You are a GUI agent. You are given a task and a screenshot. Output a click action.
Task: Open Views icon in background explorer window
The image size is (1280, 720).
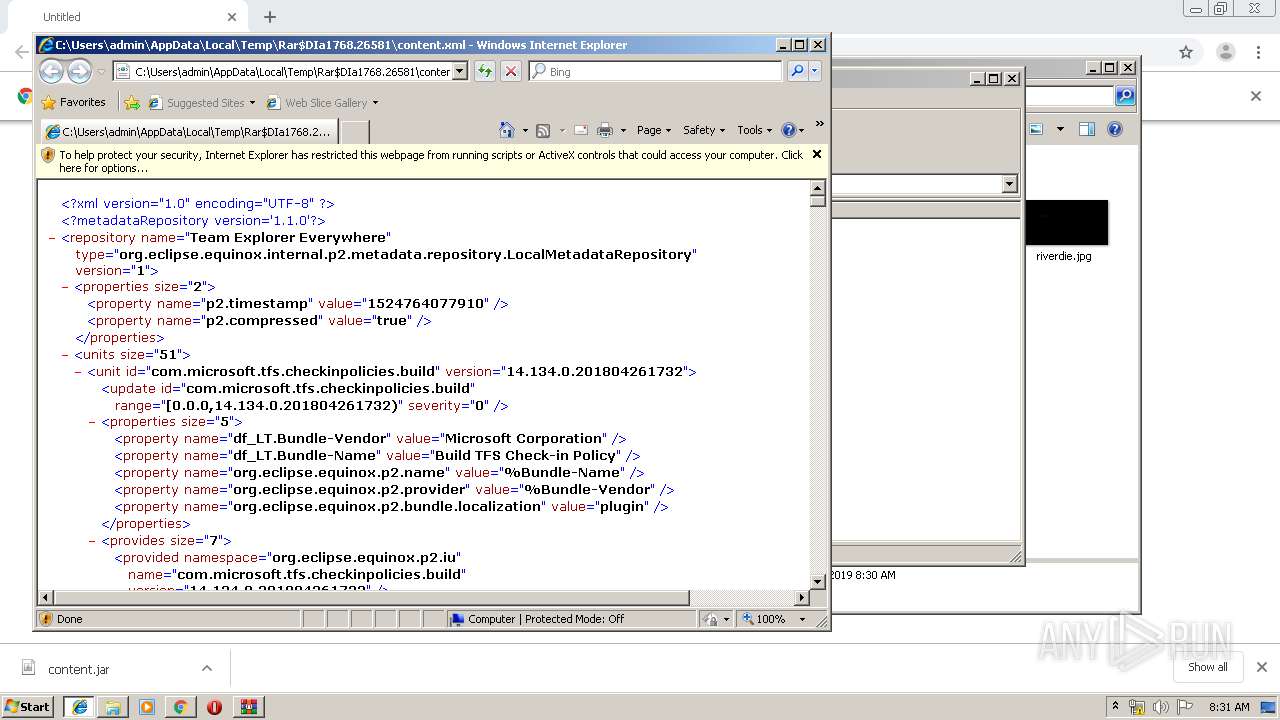(1036, 129)
